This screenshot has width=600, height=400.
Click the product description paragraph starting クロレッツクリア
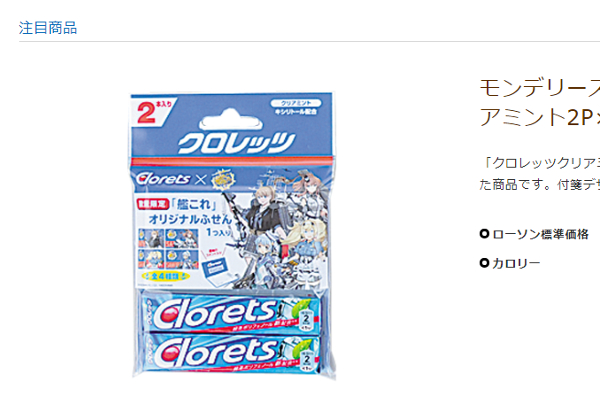pos(540,173)
